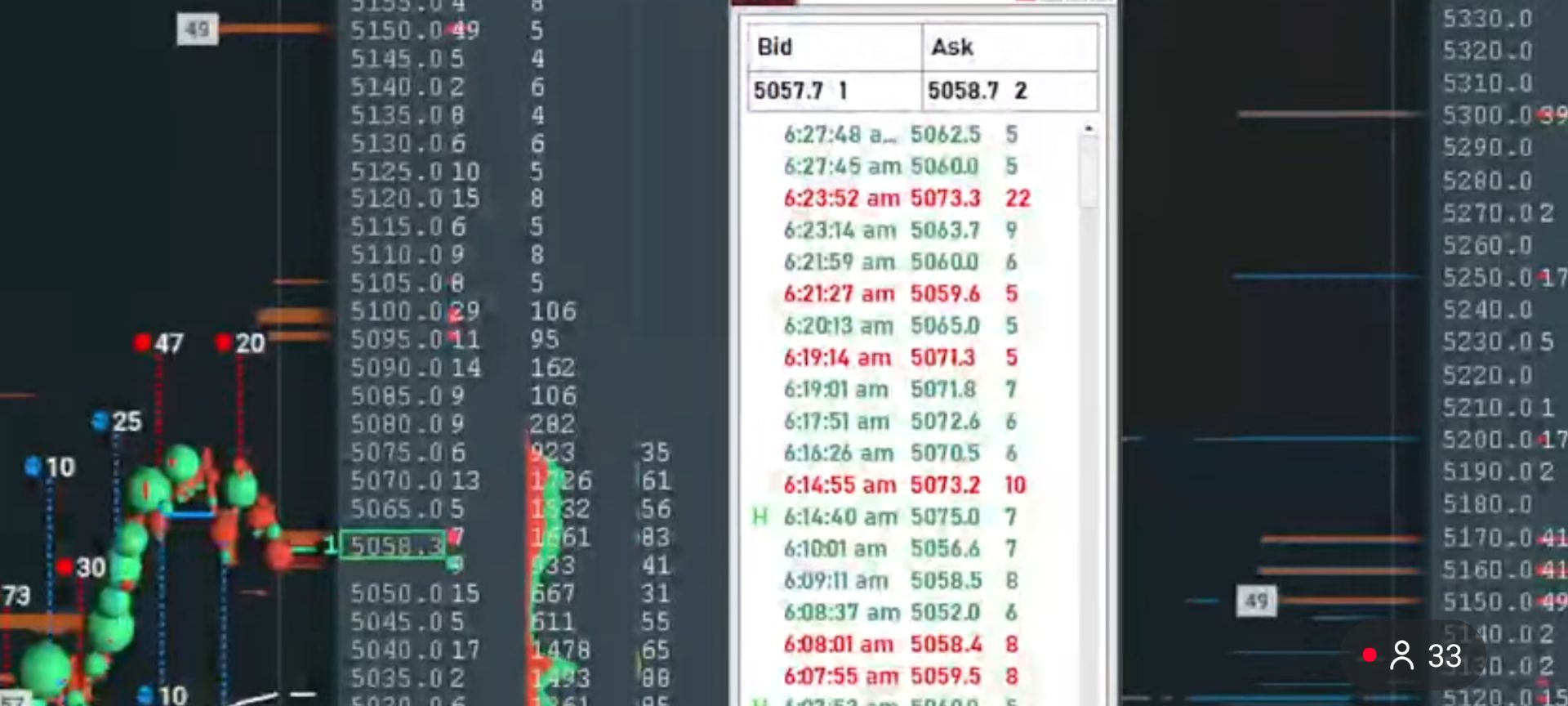This screenshot has width=1568, height=706.
Task: Select the 6:23:52 am trade at 5073.3
Action: point(906,199)
